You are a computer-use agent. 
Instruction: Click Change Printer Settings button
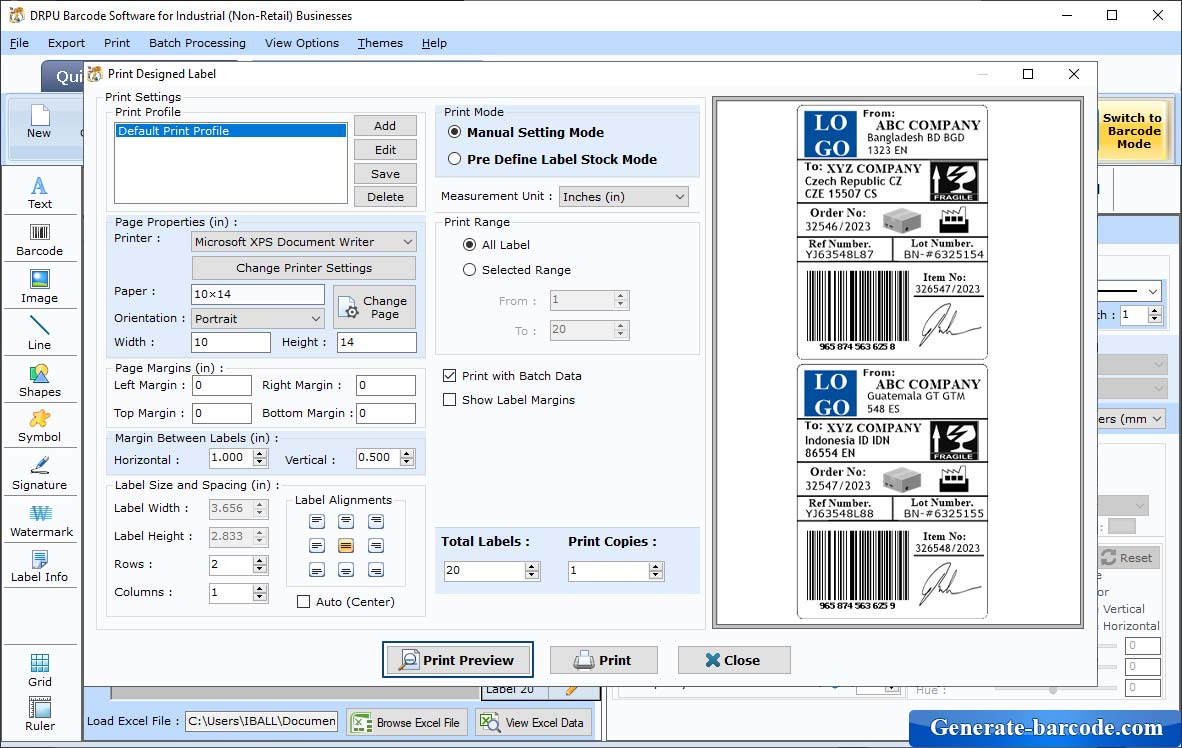[304, 268]
